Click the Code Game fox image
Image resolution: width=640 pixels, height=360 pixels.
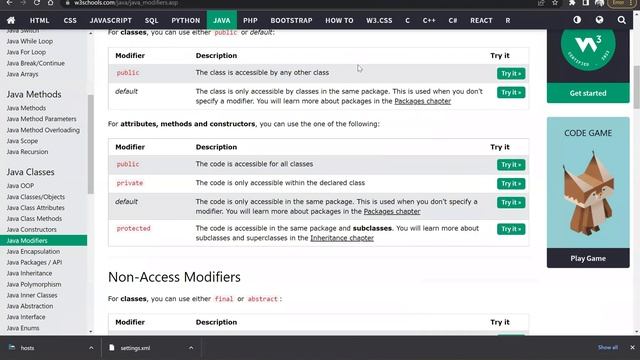[x=588, y=194]
